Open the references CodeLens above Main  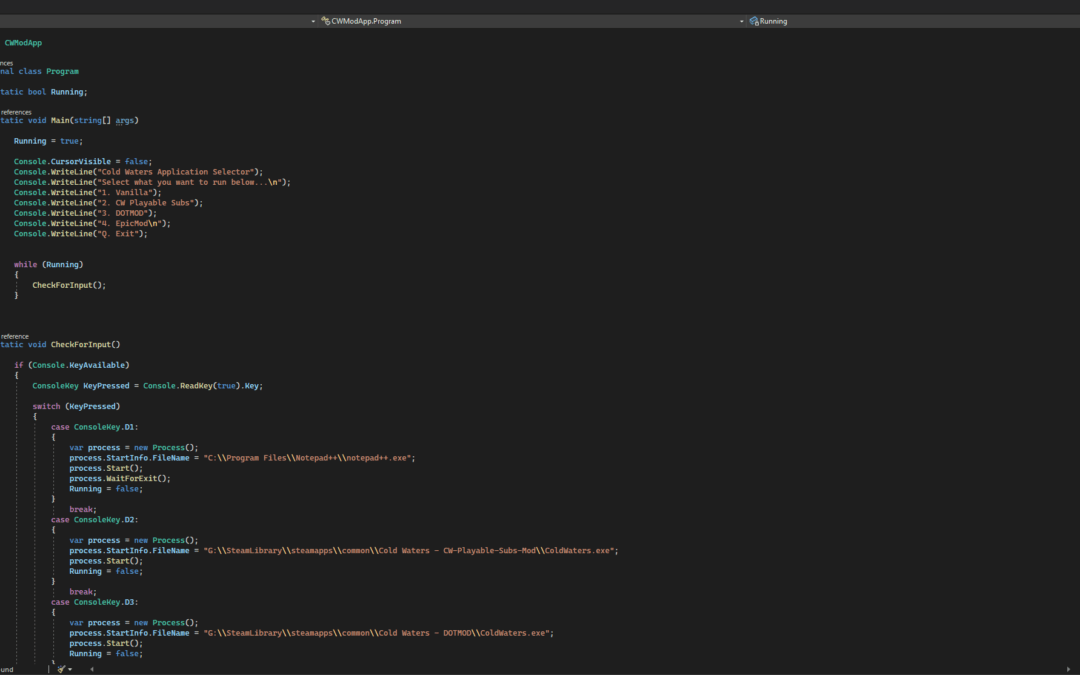(16, 112)
